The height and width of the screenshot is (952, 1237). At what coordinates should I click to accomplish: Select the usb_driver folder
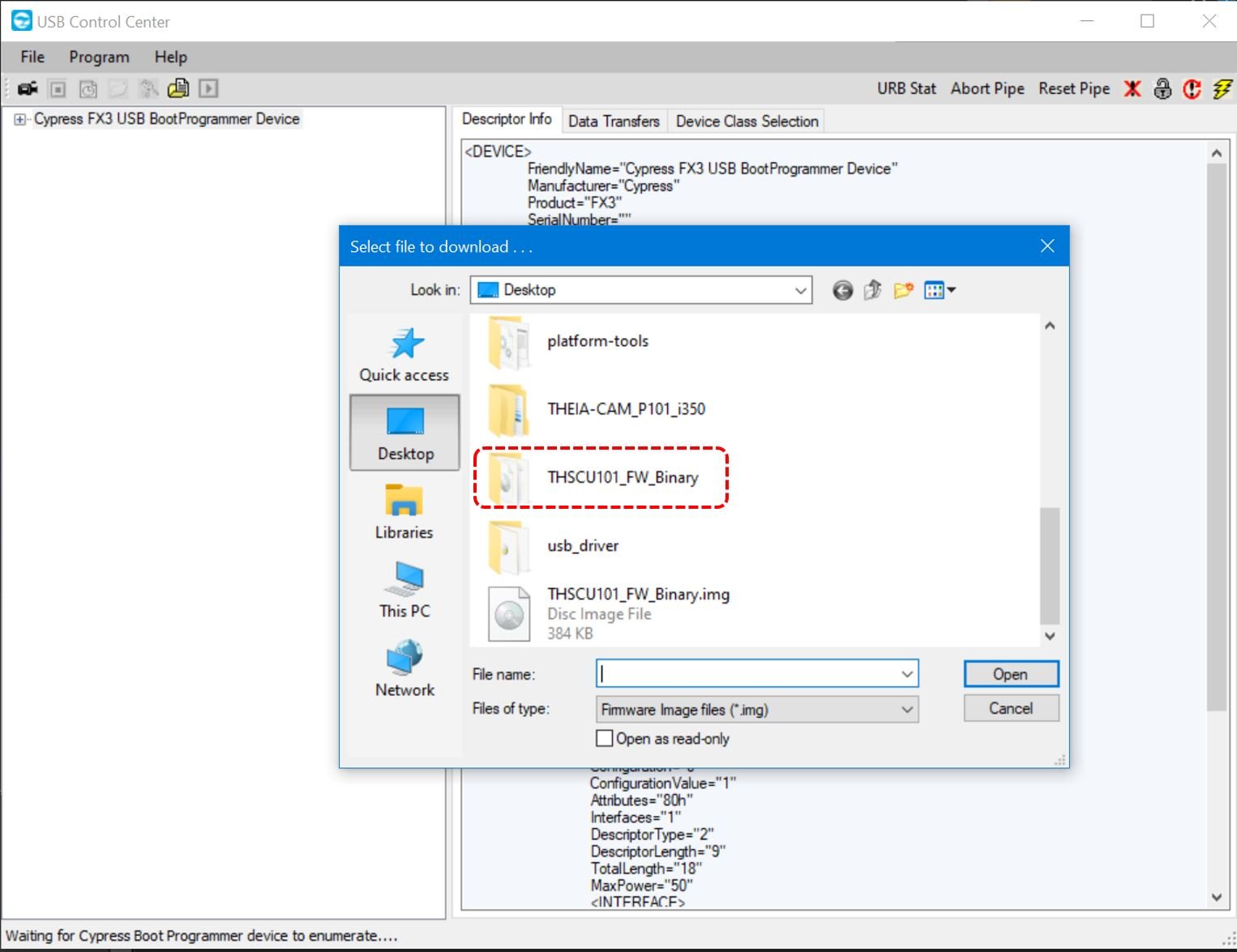click(x=554, y=546)
